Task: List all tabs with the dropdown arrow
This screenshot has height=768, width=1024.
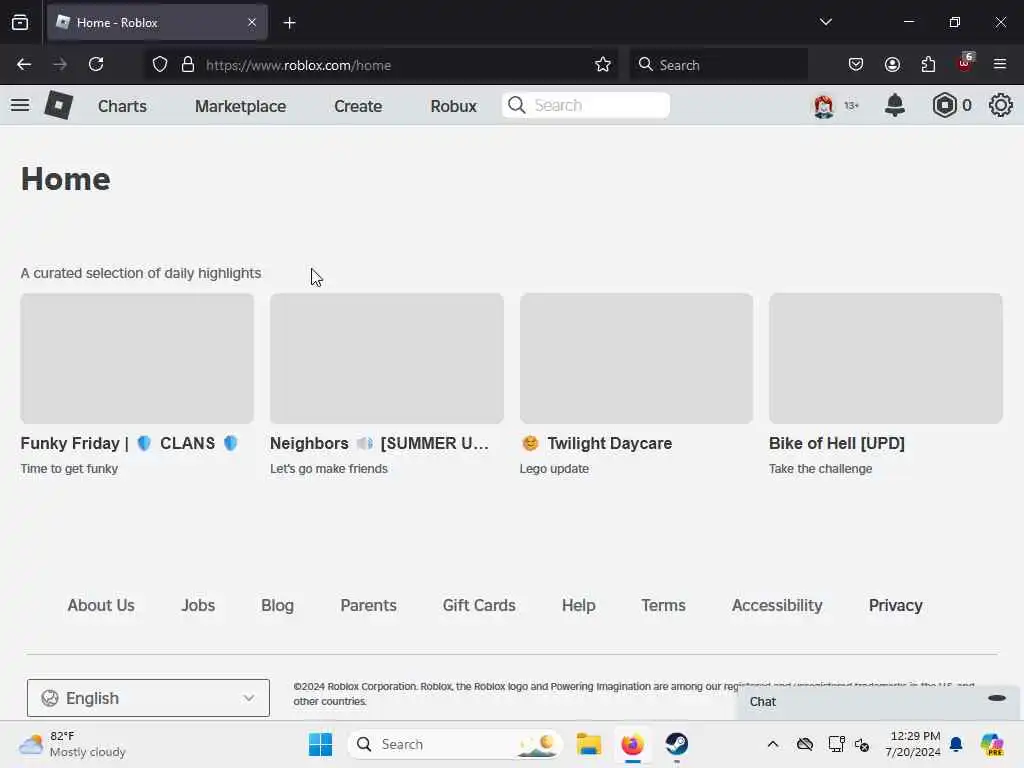Action: coord(825,22)
